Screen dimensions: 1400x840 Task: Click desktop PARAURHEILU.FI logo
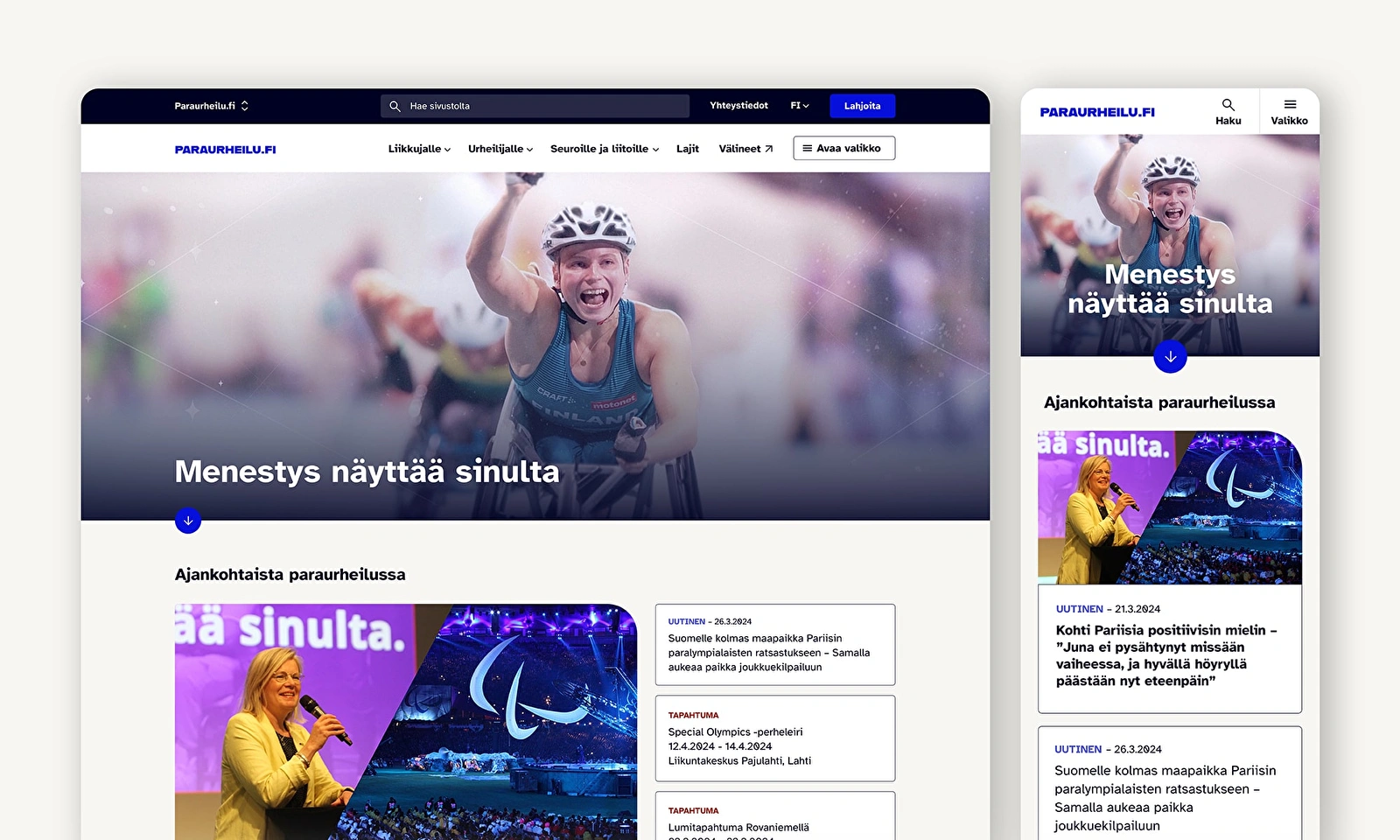click(225, 150)
